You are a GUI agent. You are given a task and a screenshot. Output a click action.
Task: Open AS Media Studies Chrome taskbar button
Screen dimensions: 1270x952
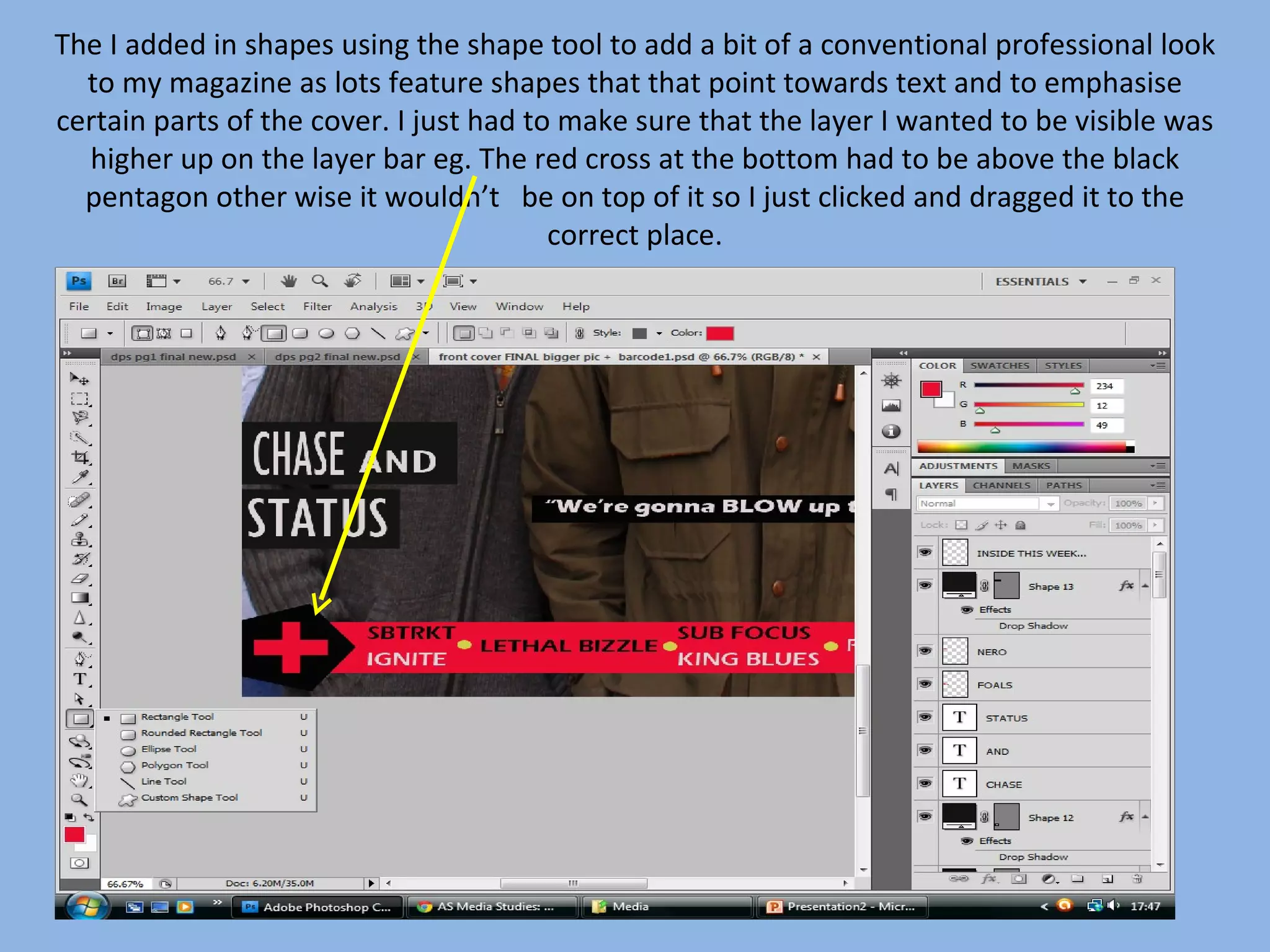pyautogui.click(x=491, y=907)
